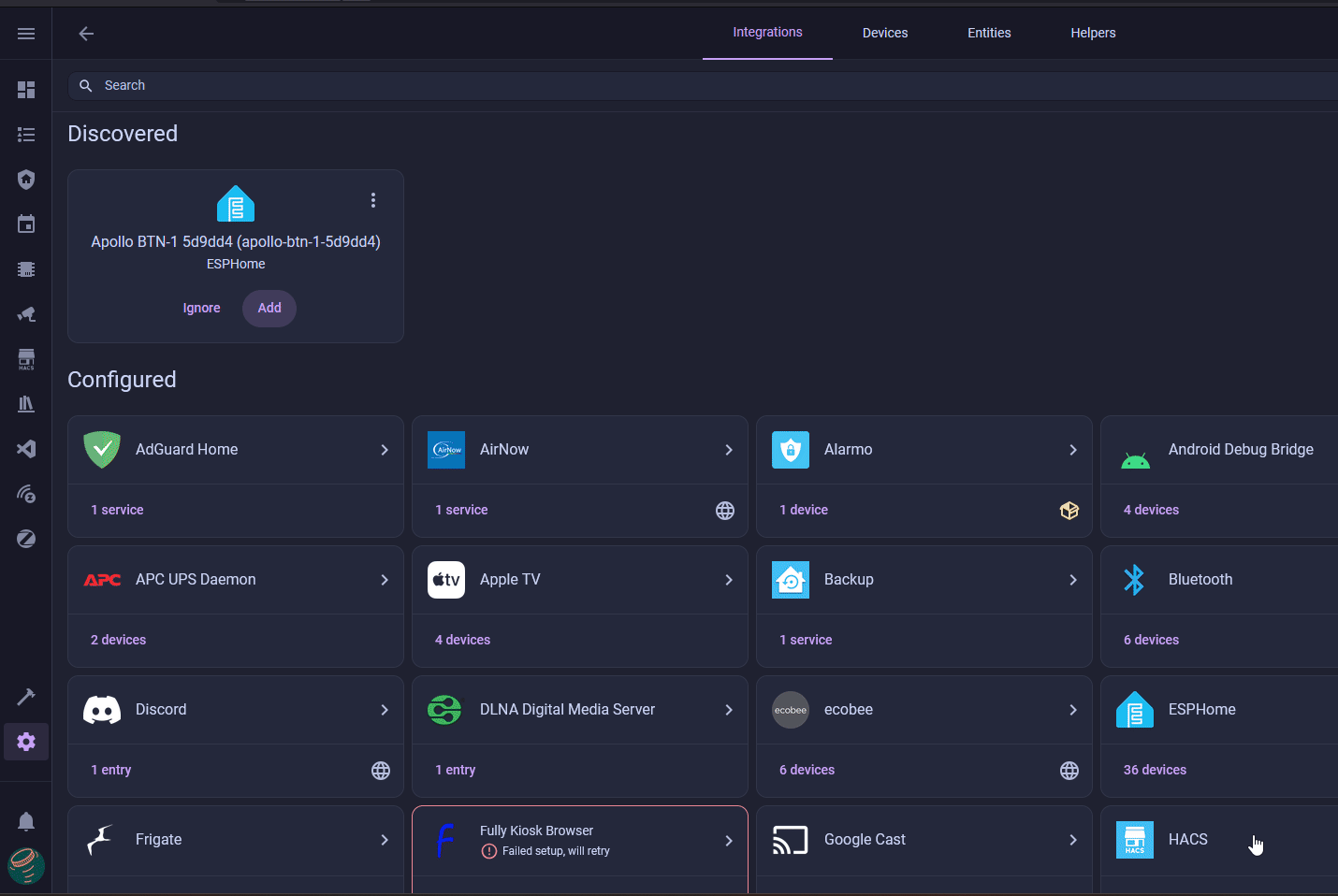The width and height of the screenshot is (1338, 896).
Task: Focus the integrations Search field
Action: pyautogui.click(x=655, y=85)
